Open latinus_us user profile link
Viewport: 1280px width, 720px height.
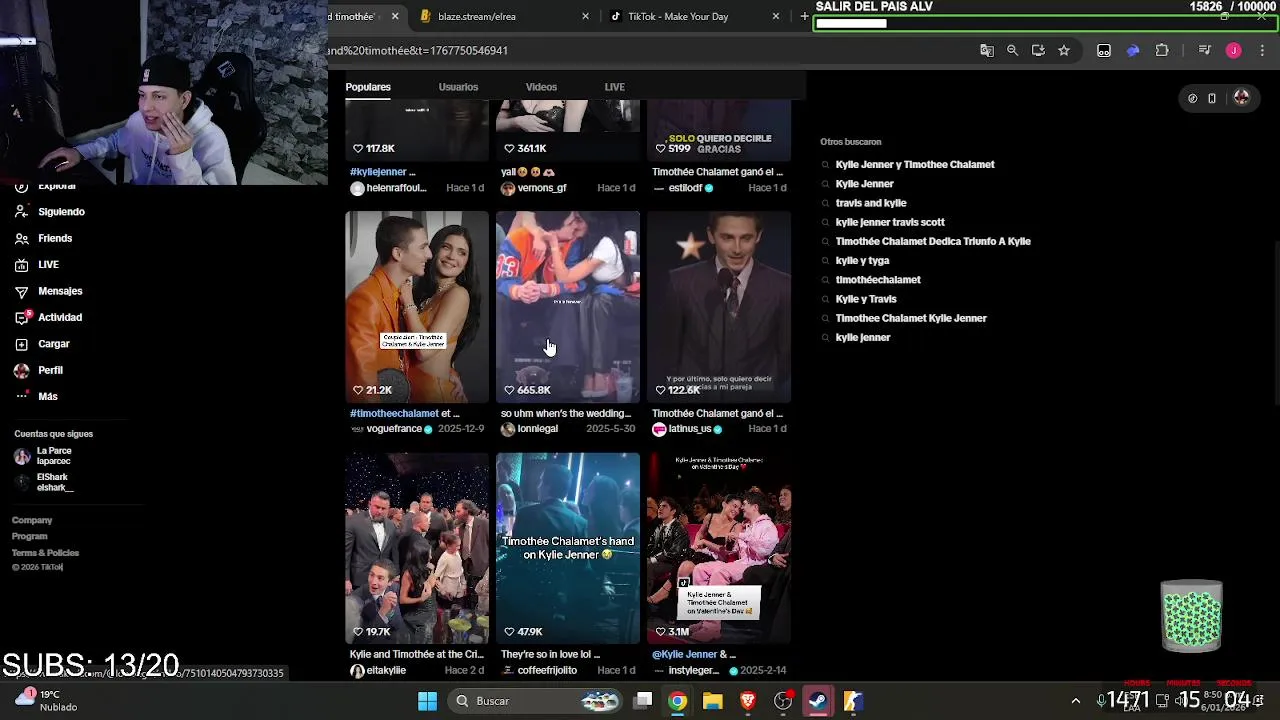[690, 429]
